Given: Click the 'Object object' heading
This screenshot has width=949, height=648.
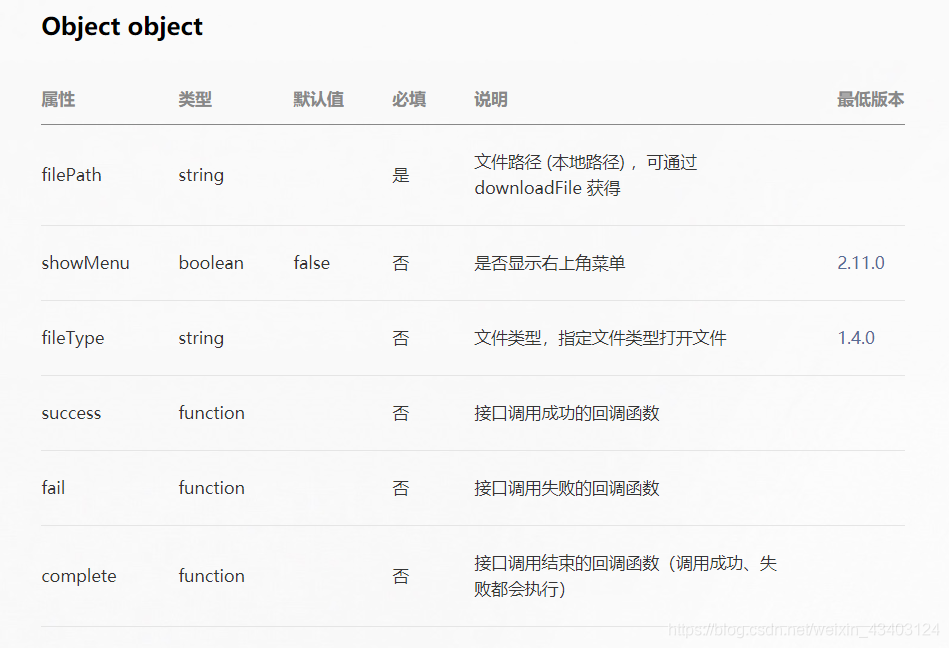Looking at the screenshot, I should pos(121,27).
